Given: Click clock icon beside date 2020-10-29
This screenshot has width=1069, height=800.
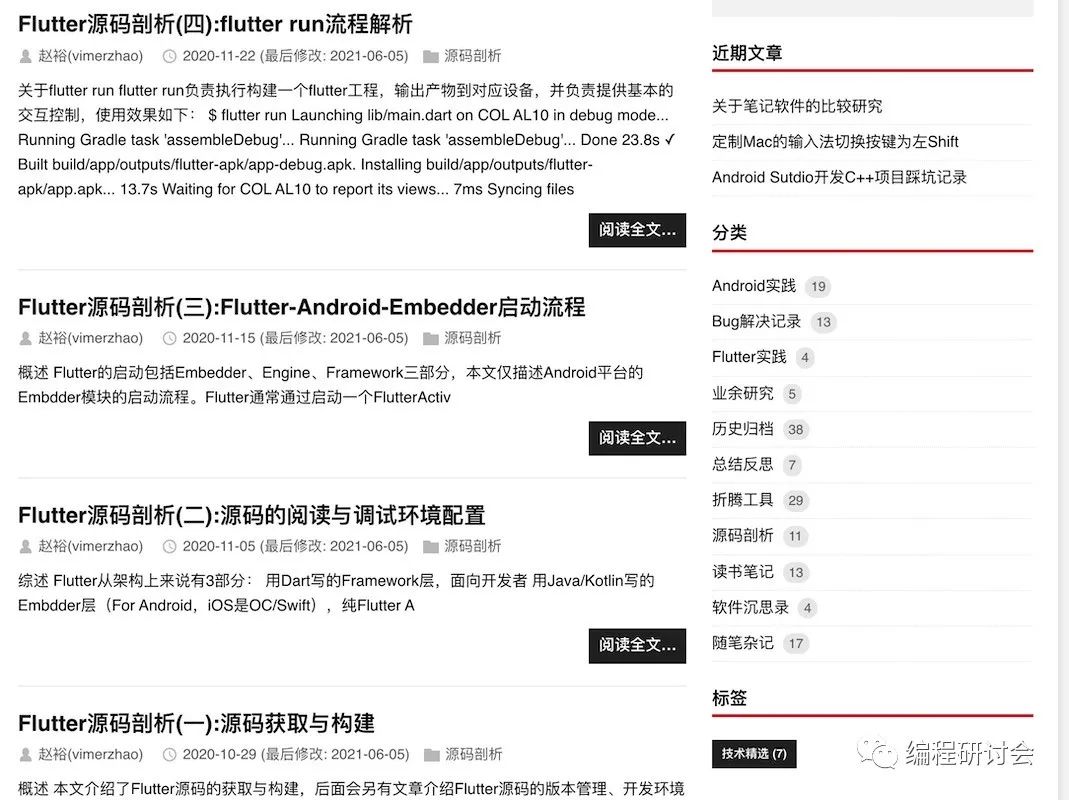Looking at the screenshot, I should 170,754.
